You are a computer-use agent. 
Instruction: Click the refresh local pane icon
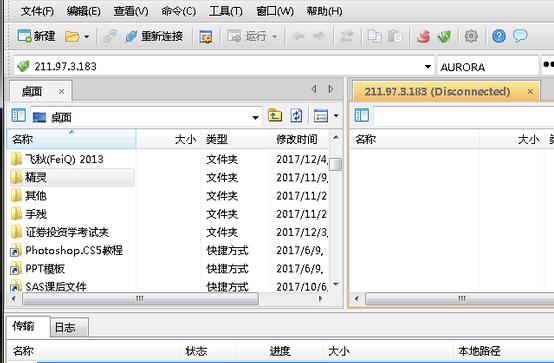coord(296,116)
